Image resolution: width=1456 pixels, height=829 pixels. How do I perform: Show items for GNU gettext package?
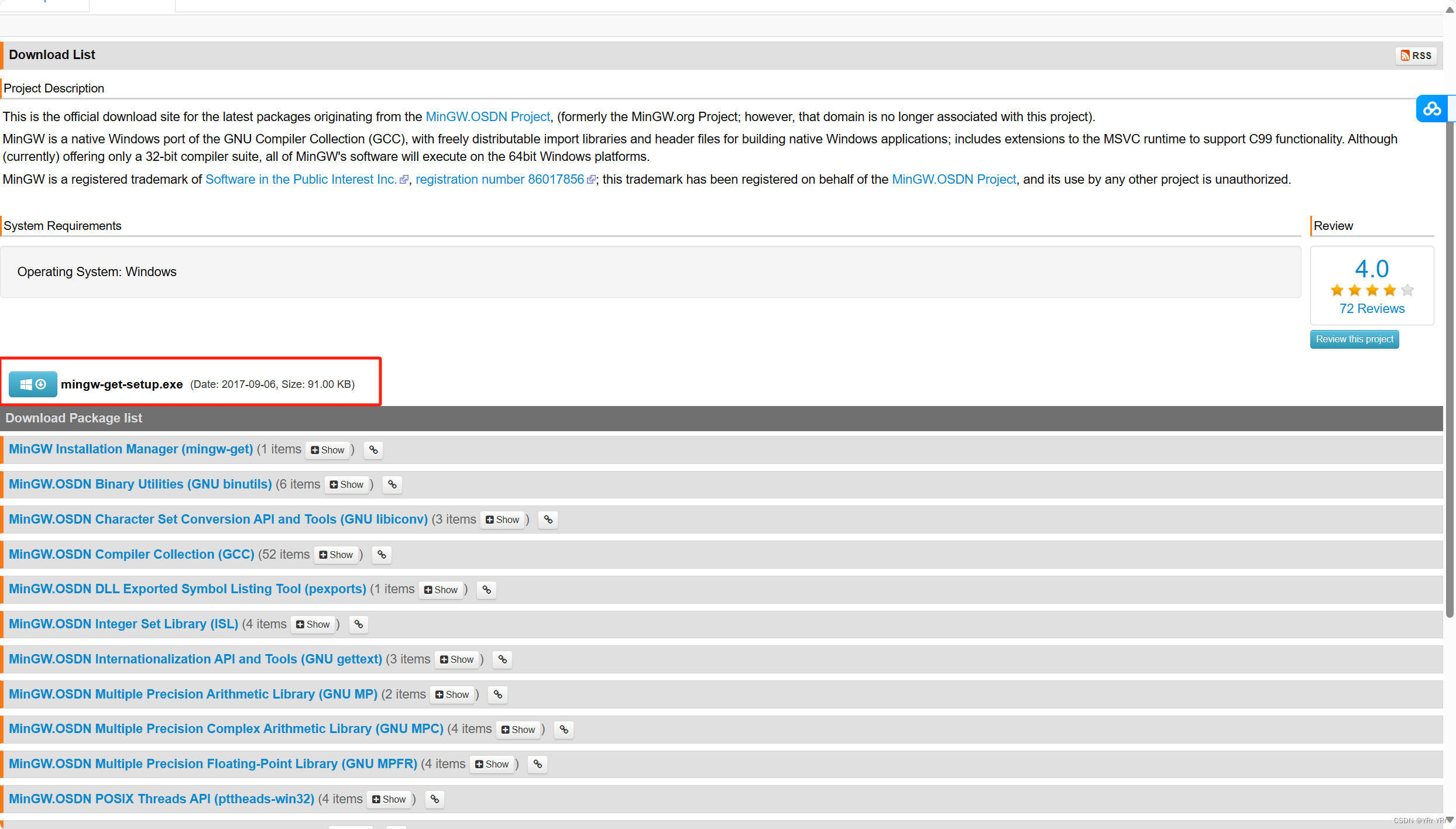[x=457, y=659]
